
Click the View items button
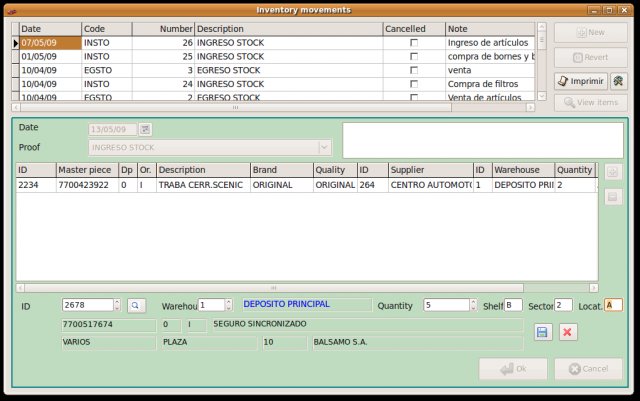pyautogui.click(x=591, y=102)
